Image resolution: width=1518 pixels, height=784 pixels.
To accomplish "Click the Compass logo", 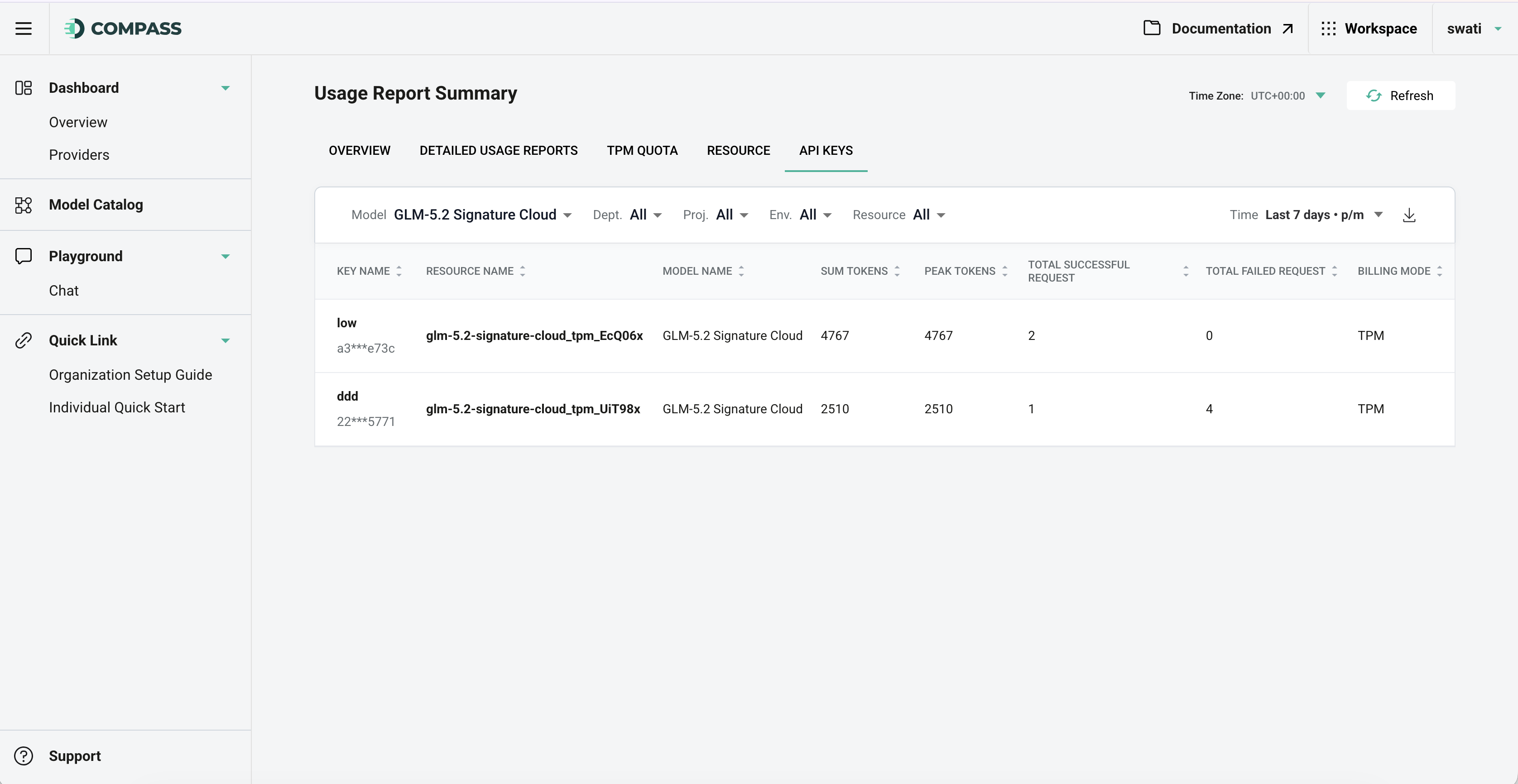I will 123,28.
